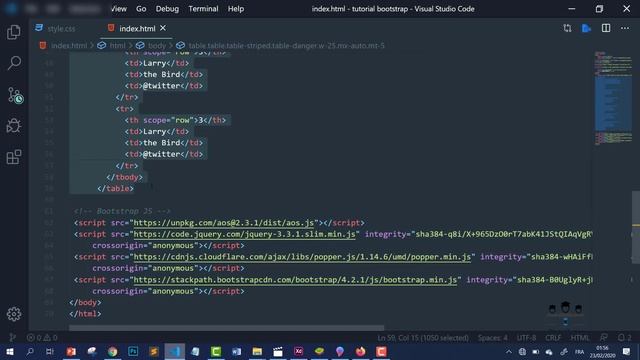Open Google Chrome from the taskbar
640x360 pixels.
[113, 351]
